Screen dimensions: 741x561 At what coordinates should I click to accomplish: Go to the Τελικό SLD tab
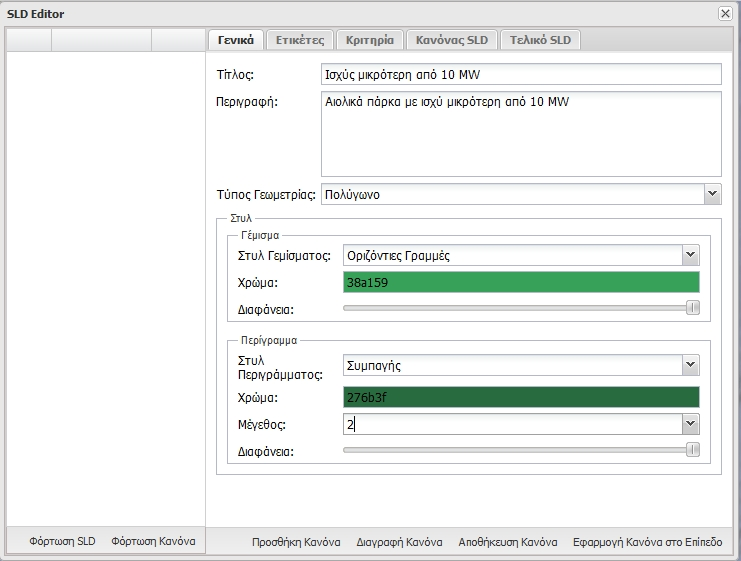click(540, 40)
